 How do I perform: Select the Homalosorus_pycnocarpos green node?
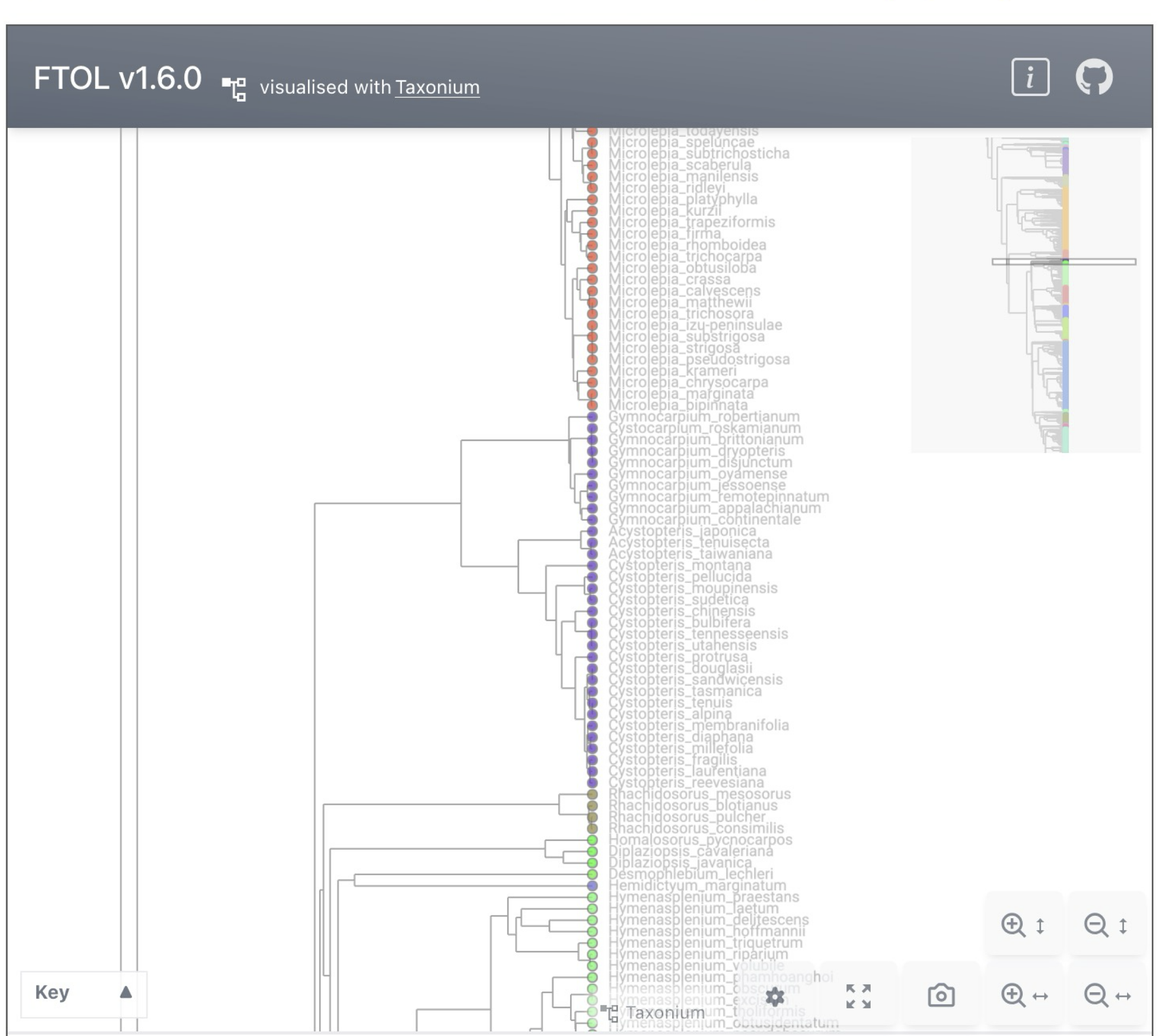(x=592, y=839)
